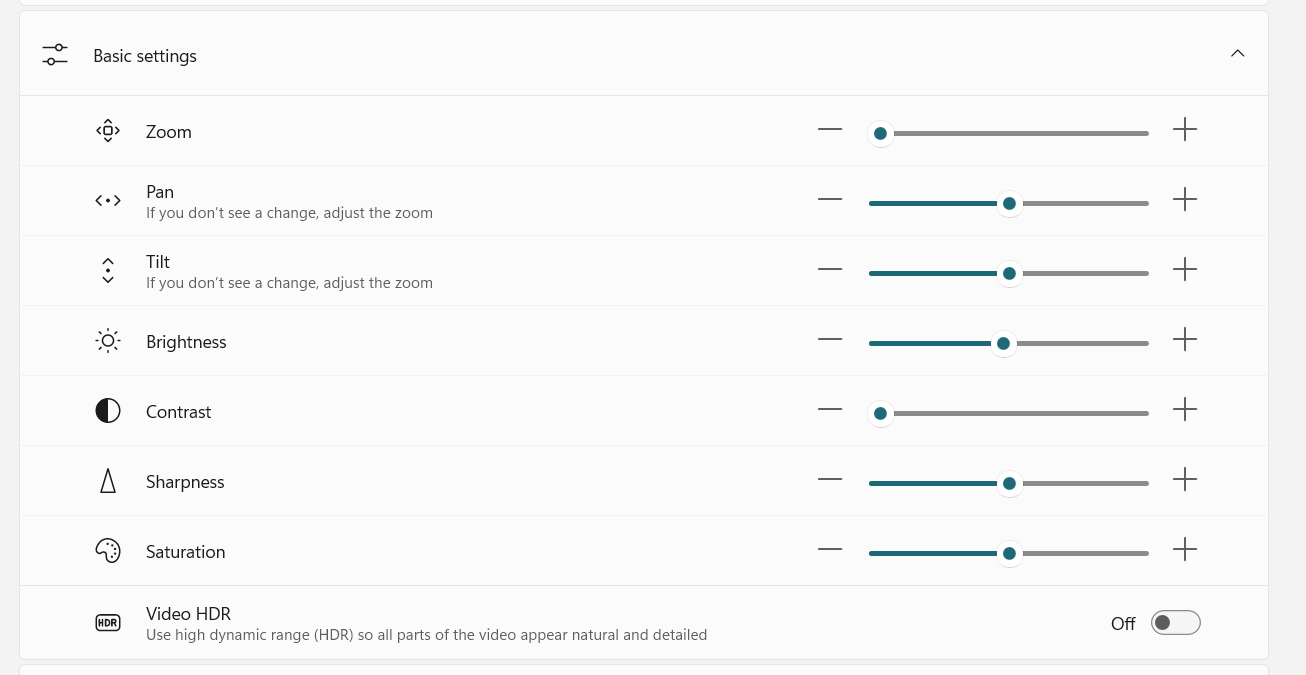The width and height of the screenshot is (1306, 675).
Task: Click the Basic settings sliders icon
Action: point(55,55)
